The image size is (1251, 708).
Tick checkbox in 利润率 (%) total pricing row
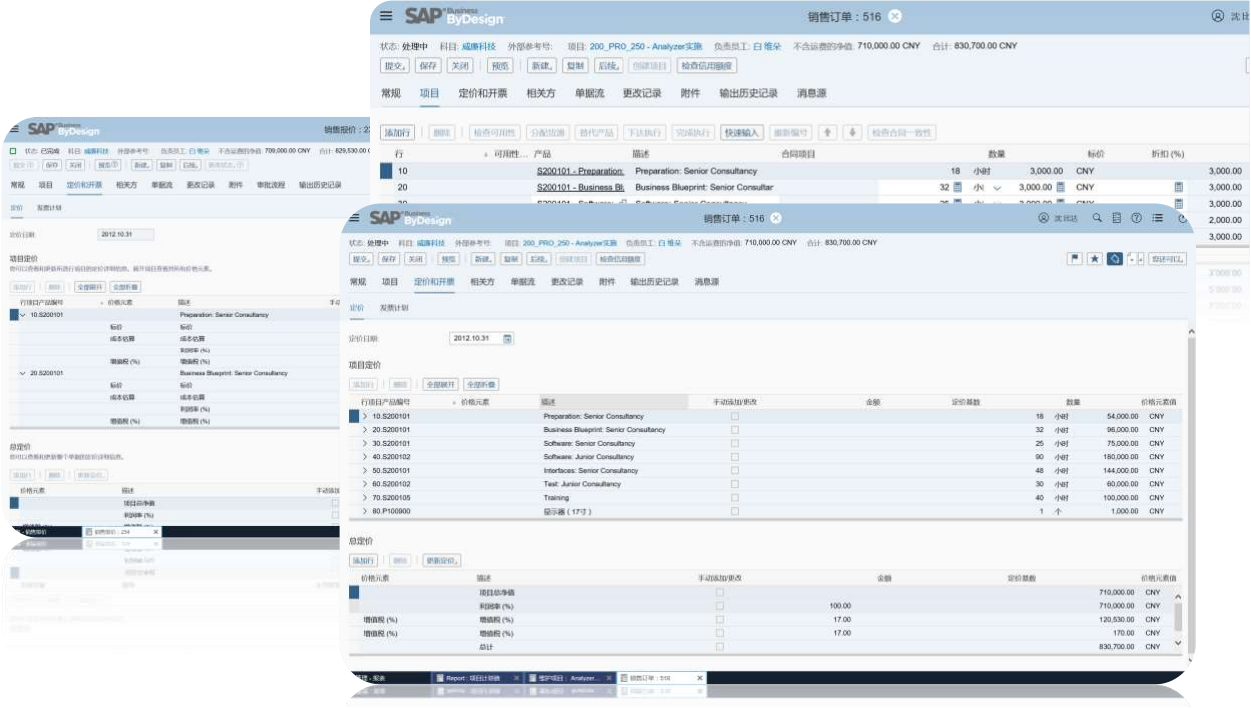720,606
